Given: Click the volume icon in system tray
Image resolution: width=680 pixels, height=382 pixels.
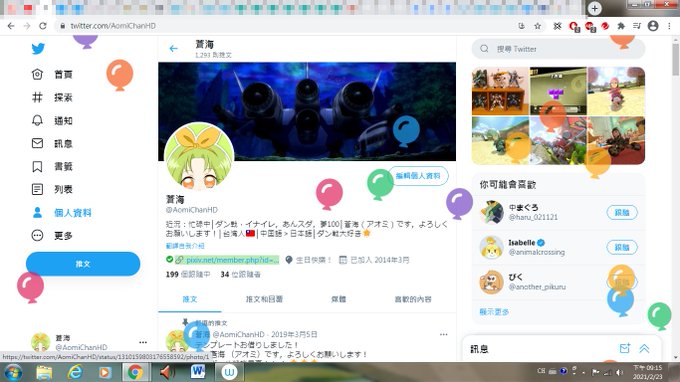Looking at the screenshot, I should click(x=620, y=372).
